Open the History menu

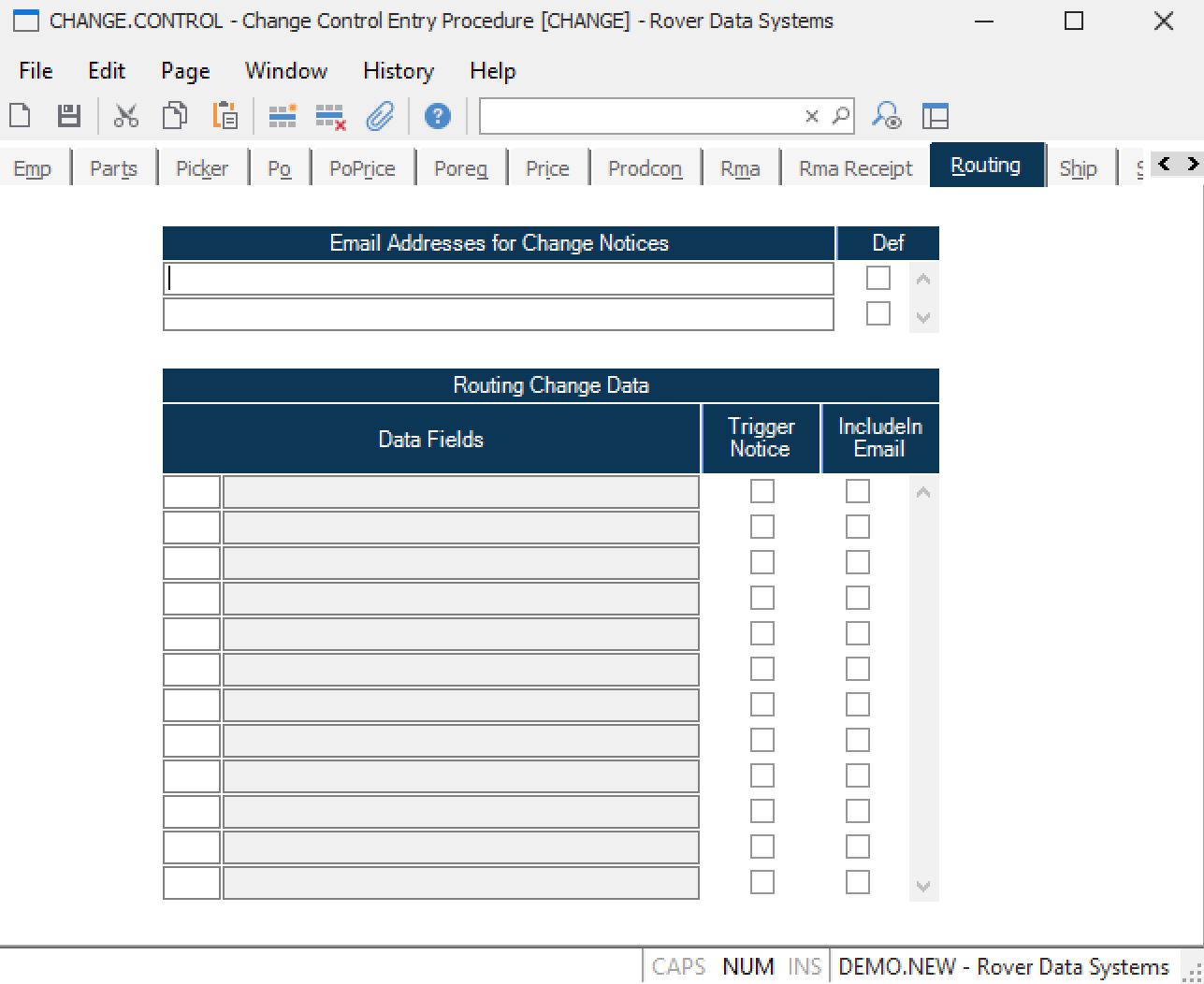pyautogui.click(x=398, y=71)
